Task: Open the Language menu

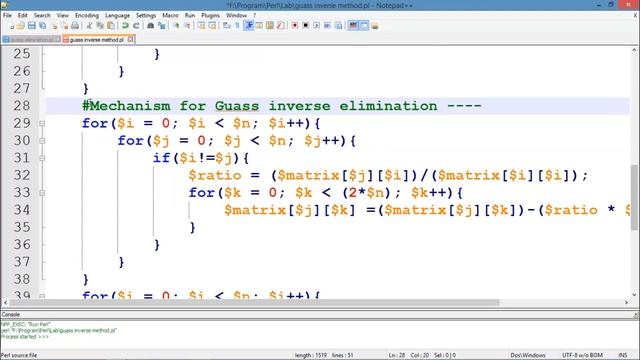Action: tap(117, 15)
